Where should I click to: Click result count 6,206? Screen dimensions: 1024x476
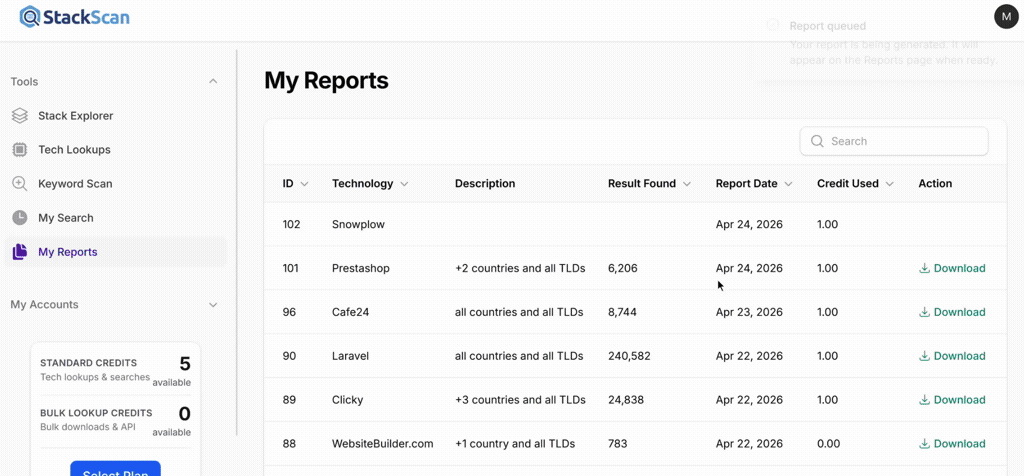(622, 268)
